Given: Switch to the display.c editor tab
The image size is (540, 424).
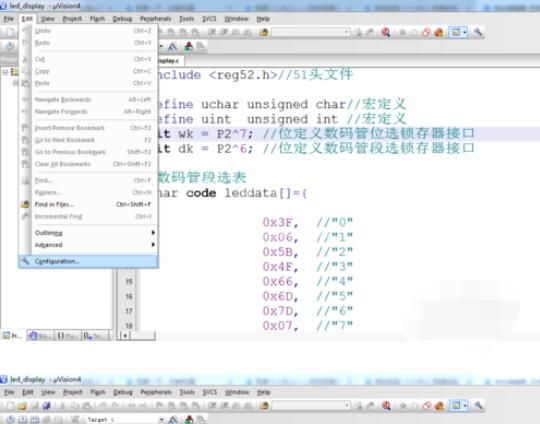Looking at the screenshot, I should 170,61.
